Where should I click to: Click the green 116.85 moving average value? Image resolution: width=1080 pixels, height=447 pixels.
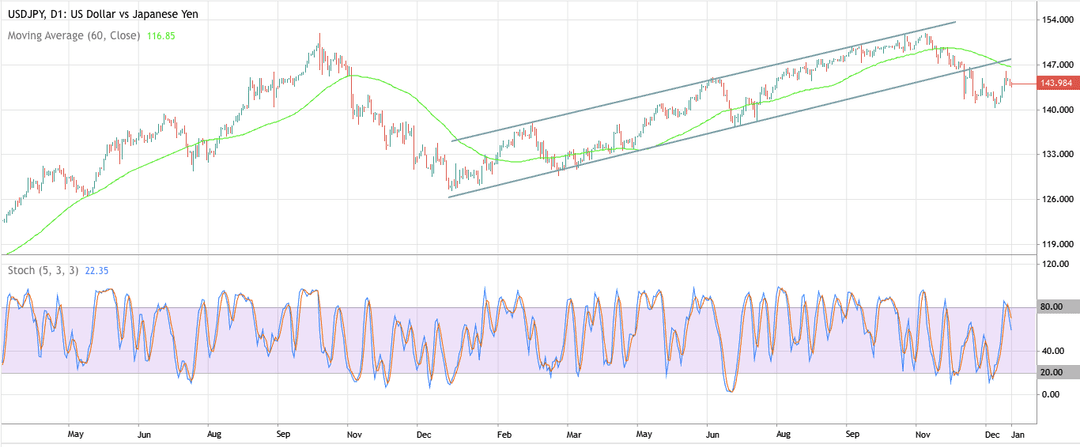point(161,34)
